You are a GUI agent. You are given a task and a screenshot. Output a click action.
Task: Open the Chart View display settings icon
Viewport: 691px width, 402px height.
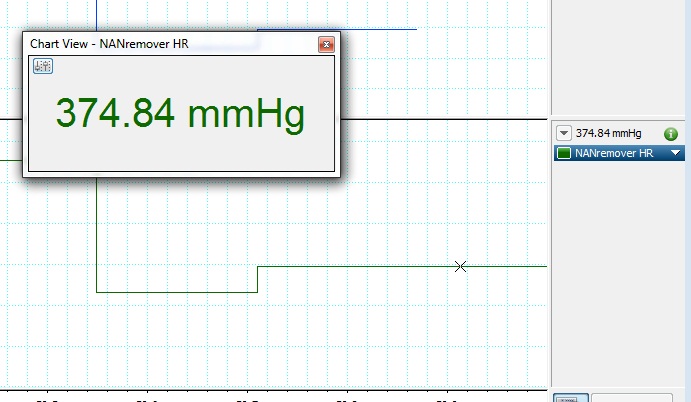(42, 66)
